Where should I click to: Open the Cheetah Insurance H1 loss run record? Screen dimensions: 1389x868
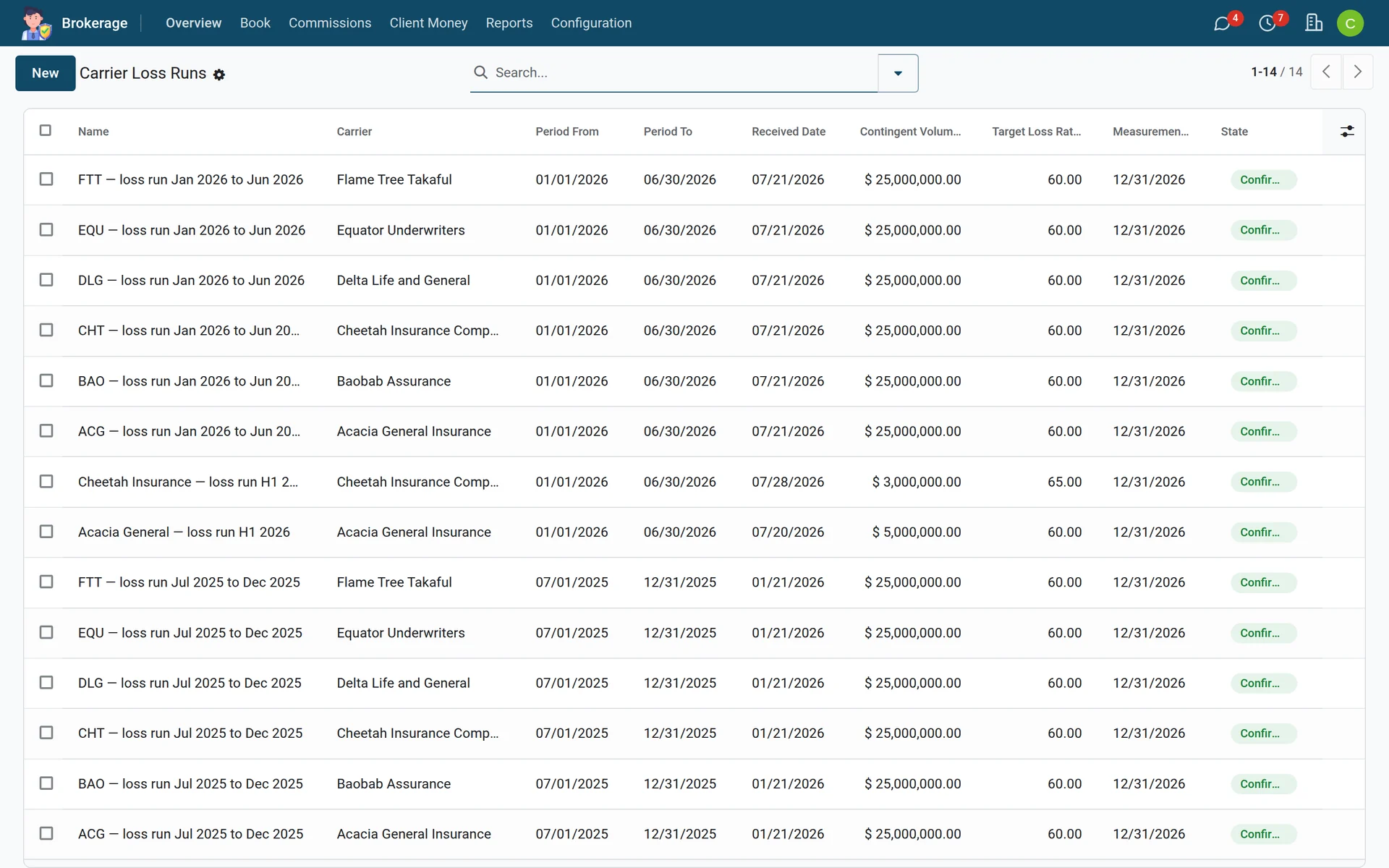click(x=188, y=482)
